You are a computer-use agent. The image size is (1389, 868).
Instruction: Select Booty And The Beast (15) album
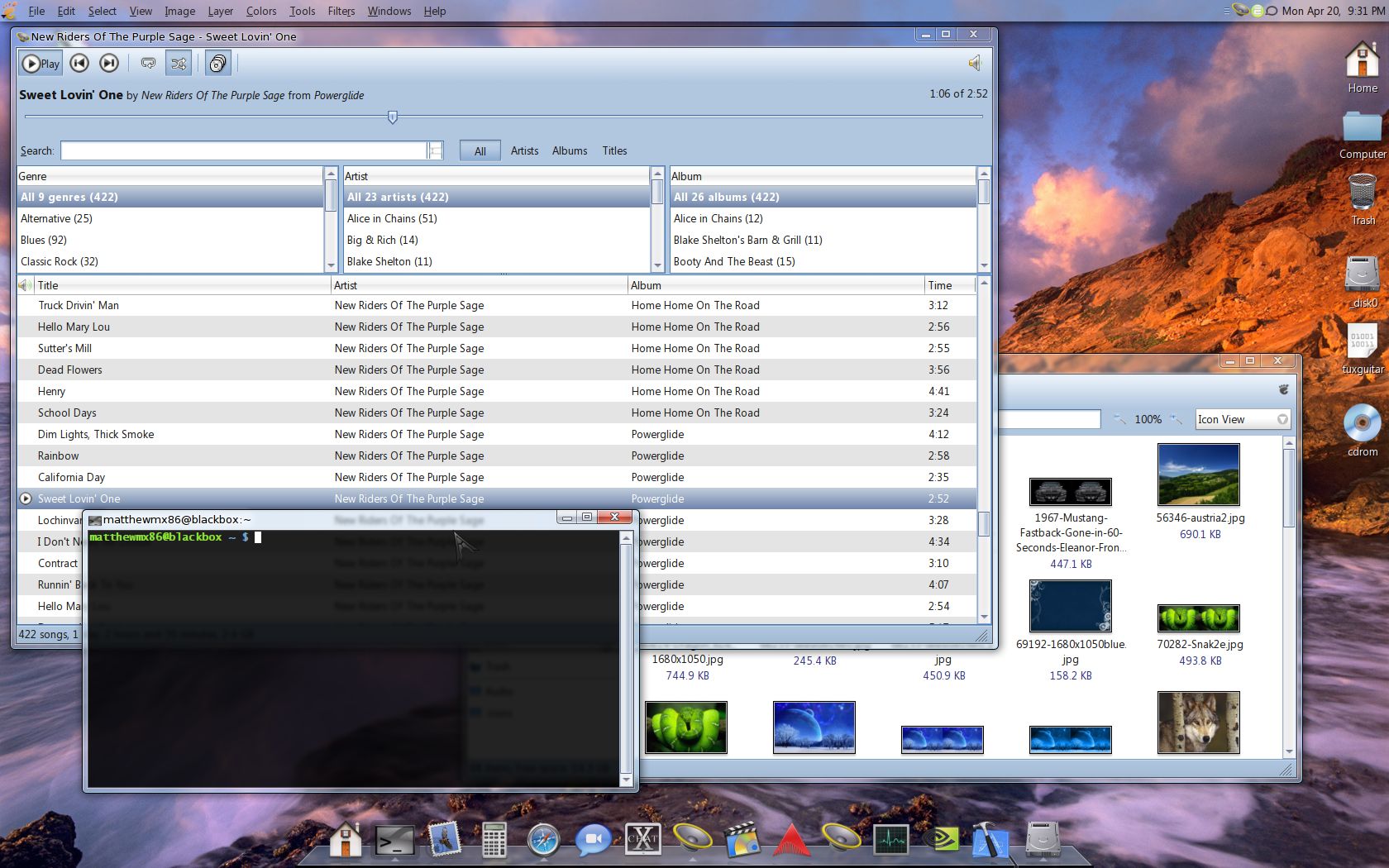coord(823,262)
